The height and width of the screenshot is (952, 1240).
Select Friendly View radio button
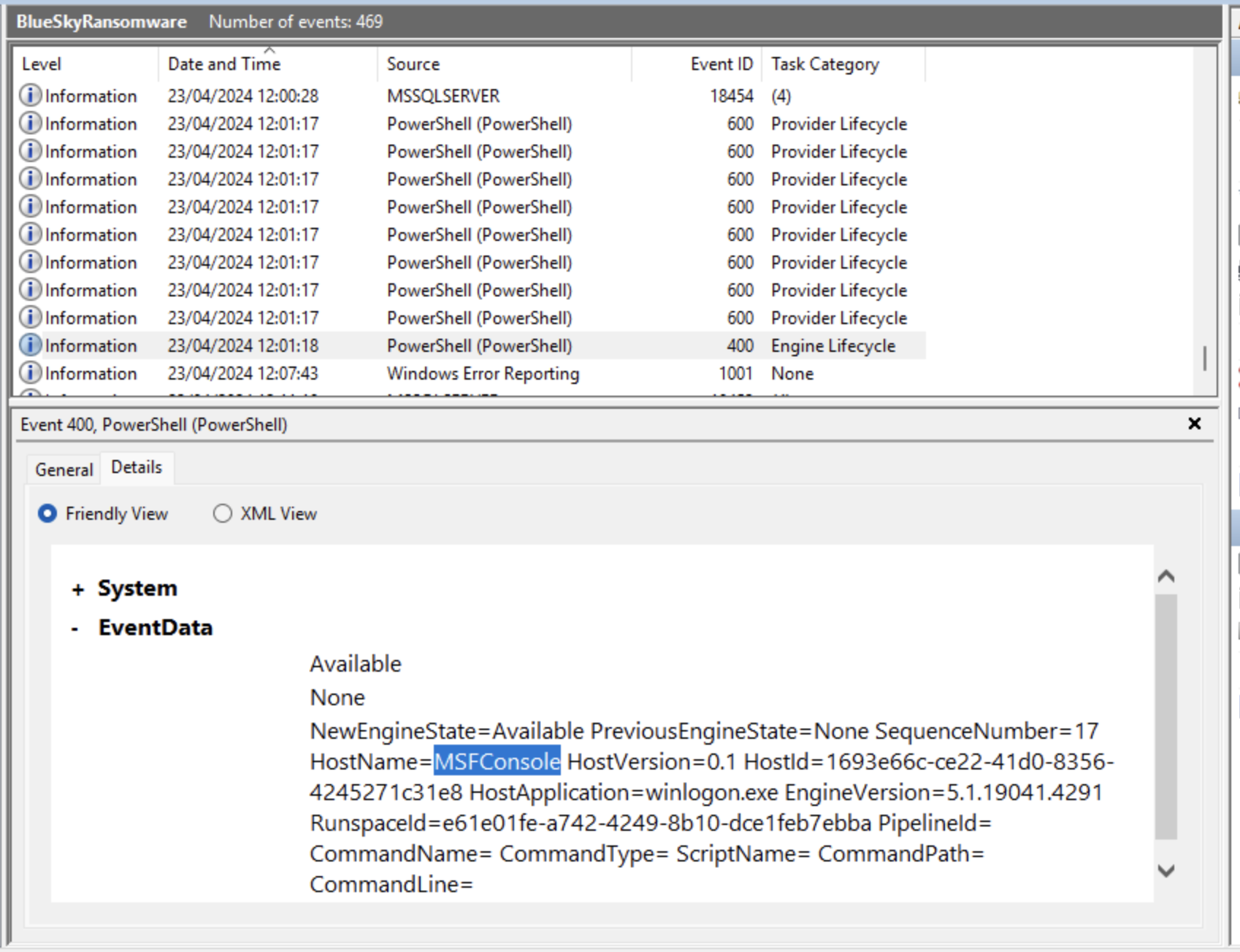[x=47, y=514]
